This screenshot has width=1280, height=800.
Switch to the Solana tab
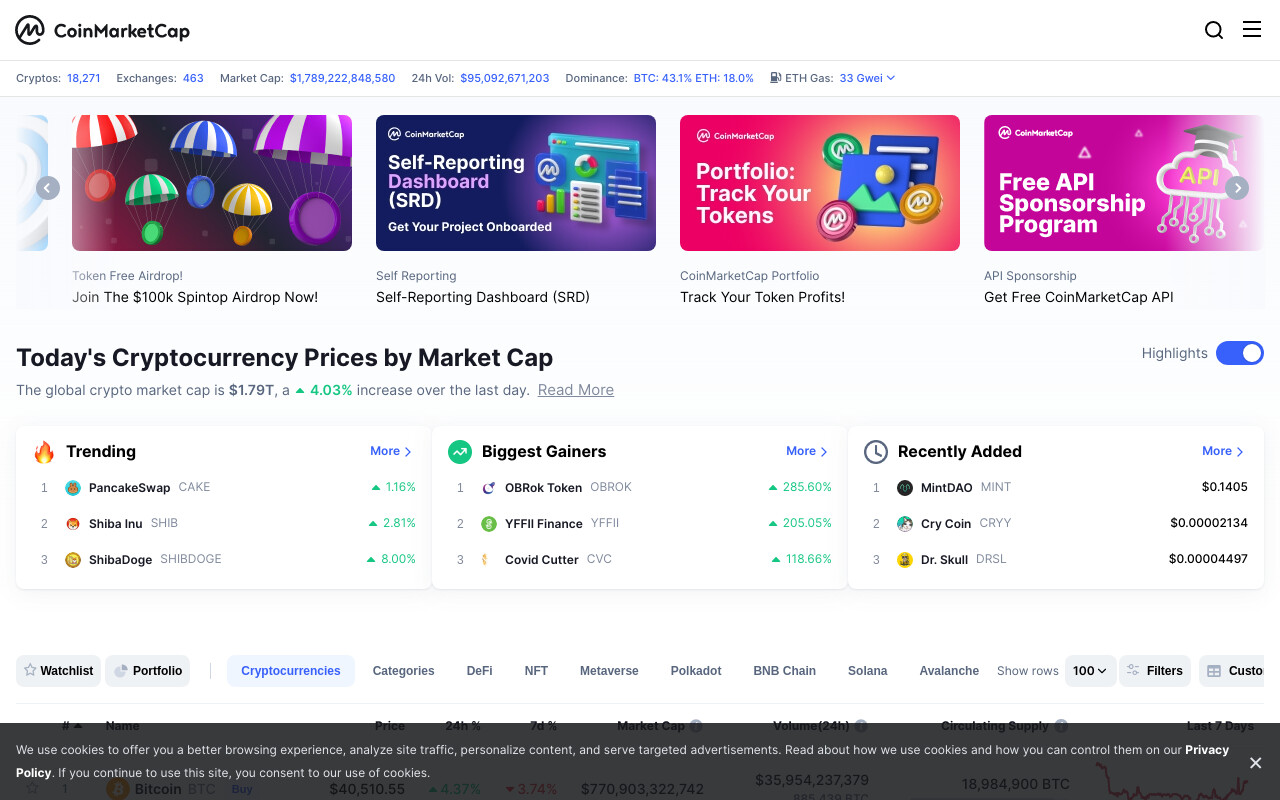868,671
